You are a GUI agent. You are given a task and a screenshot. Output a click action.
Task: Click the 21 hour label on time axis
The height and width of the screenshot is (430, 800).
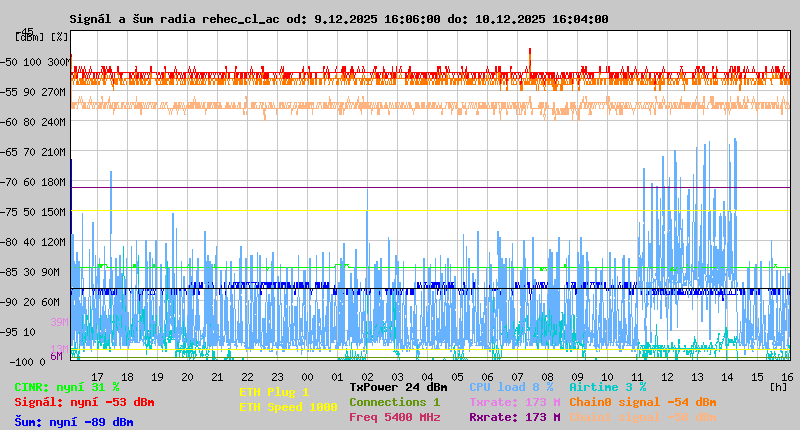(217, 377)
